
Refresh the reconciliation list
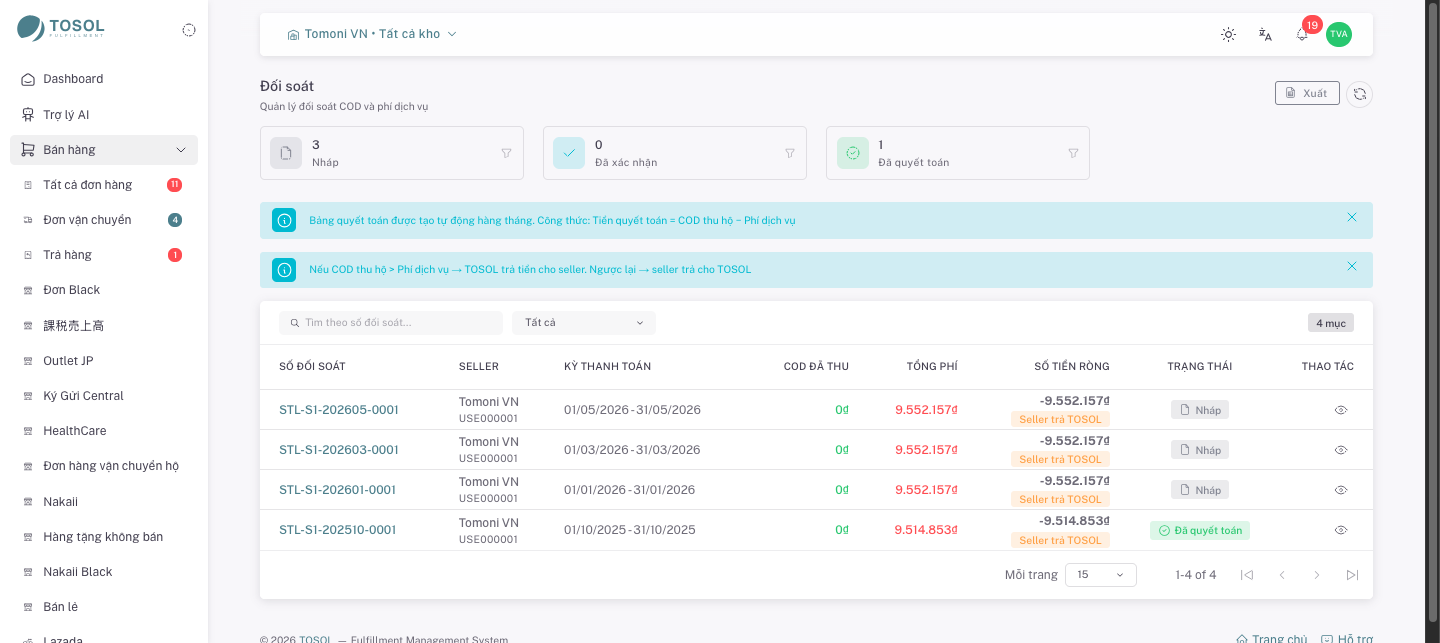pos(1359,94)
